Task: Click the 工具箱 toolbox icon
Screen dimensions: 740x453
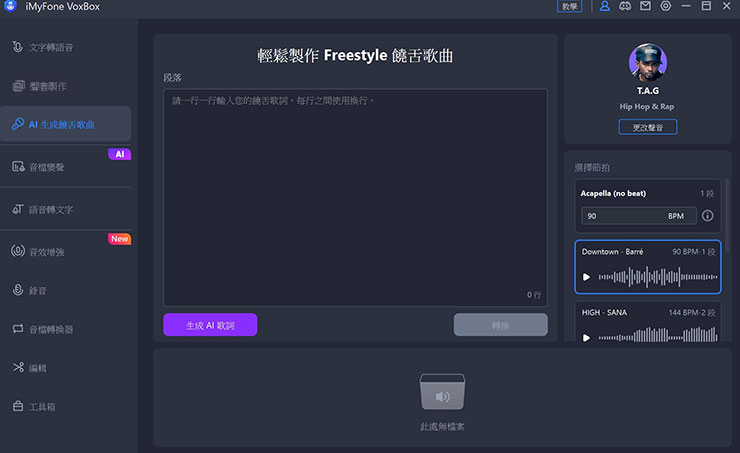Action: tap(18, 406)
